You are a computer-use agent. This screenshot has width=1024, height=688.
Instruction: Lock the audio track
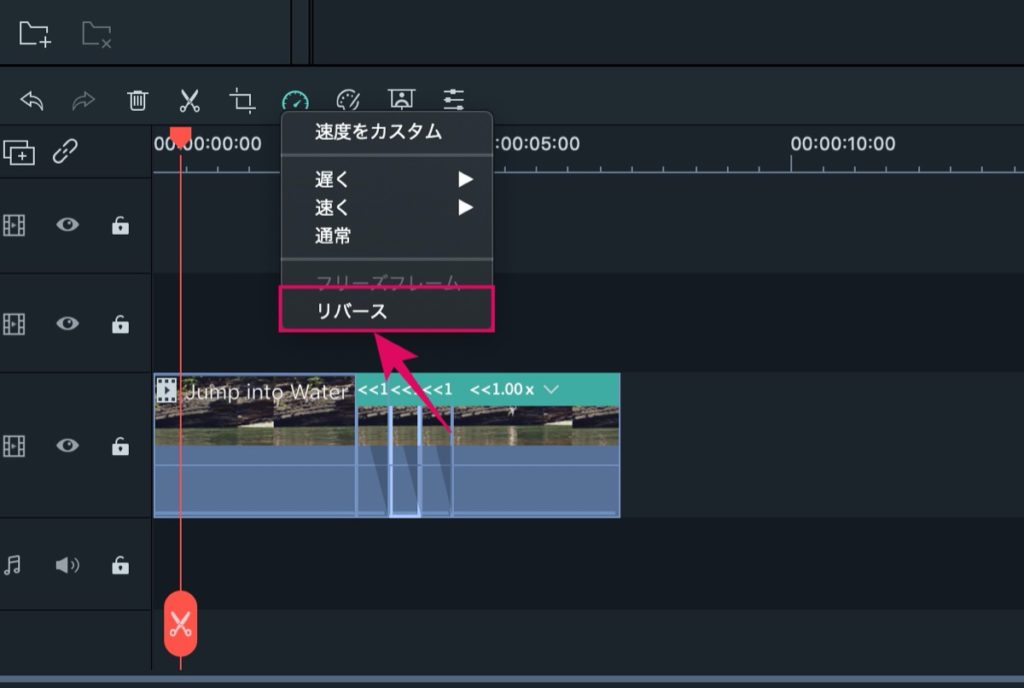click(x=120, y=565)
